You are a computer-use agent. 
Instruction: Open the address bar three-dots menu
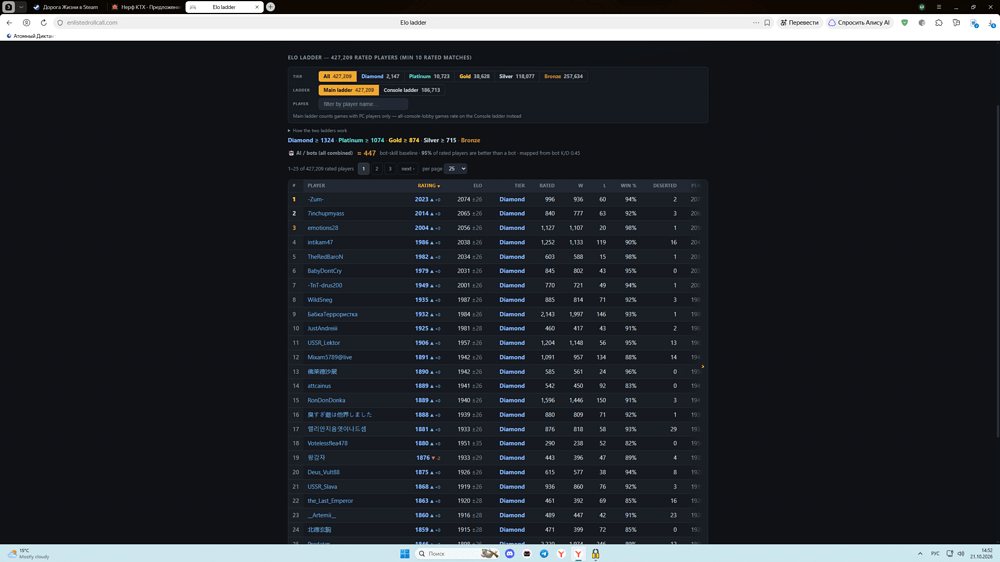click(x=756, y=22)
